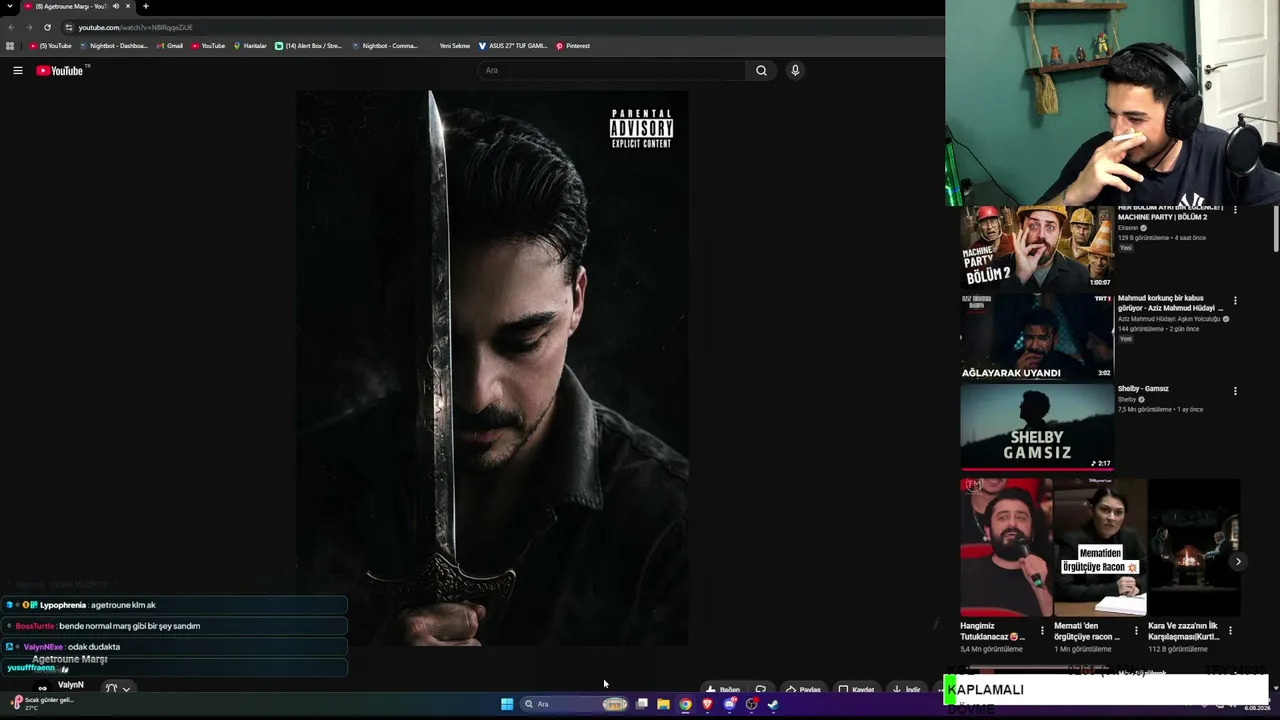The width and height of the screenshot is (1280, 720).
Task: Open the browser apps grid icon
Action: click(10, 46)
